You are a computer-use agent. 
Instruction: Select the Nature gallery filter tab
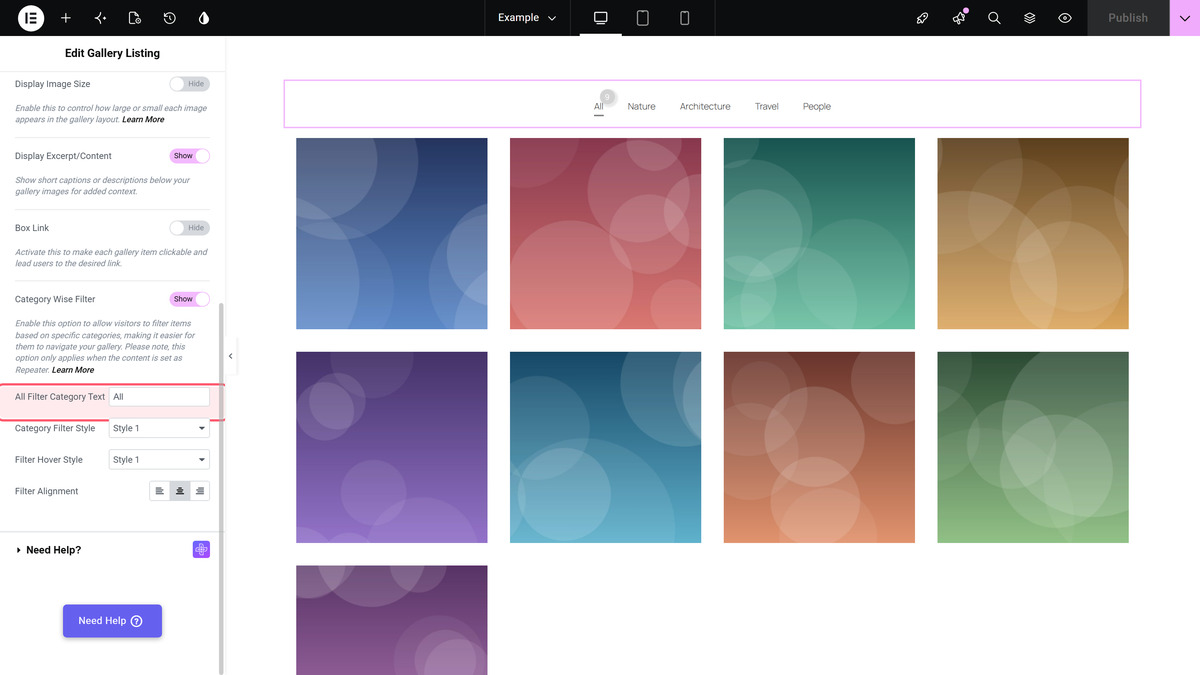642,106
